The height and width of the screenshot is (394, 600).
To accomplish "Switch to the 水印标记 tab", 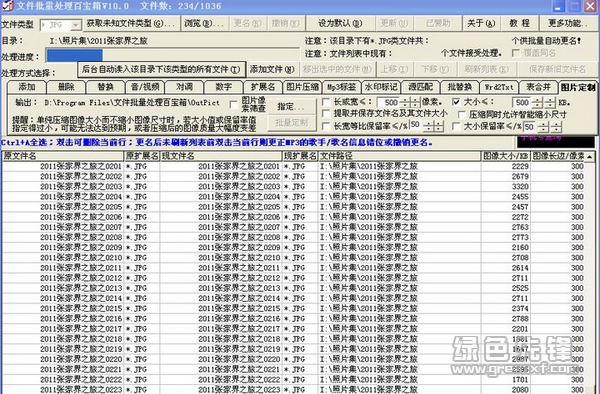I will (x=381, y=87).
